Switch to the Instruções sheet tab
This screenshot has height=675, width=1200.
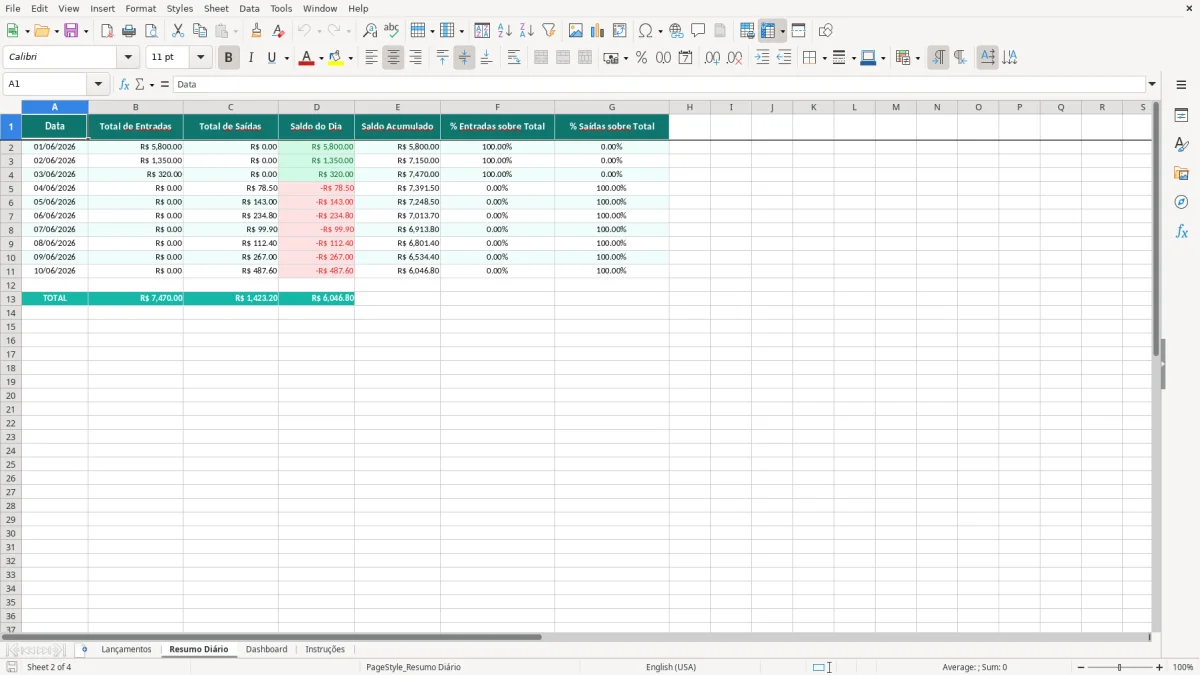coord(325,650)
